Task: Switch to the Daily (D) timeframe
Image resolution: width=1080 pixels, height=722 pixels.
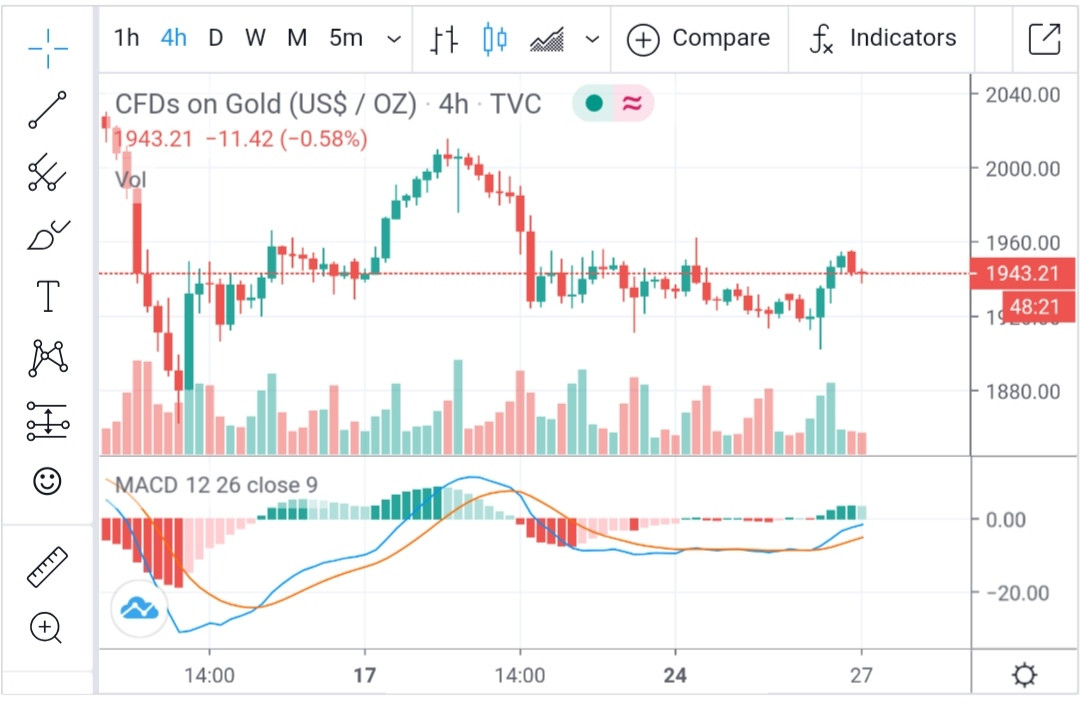Action: (215, 39)
